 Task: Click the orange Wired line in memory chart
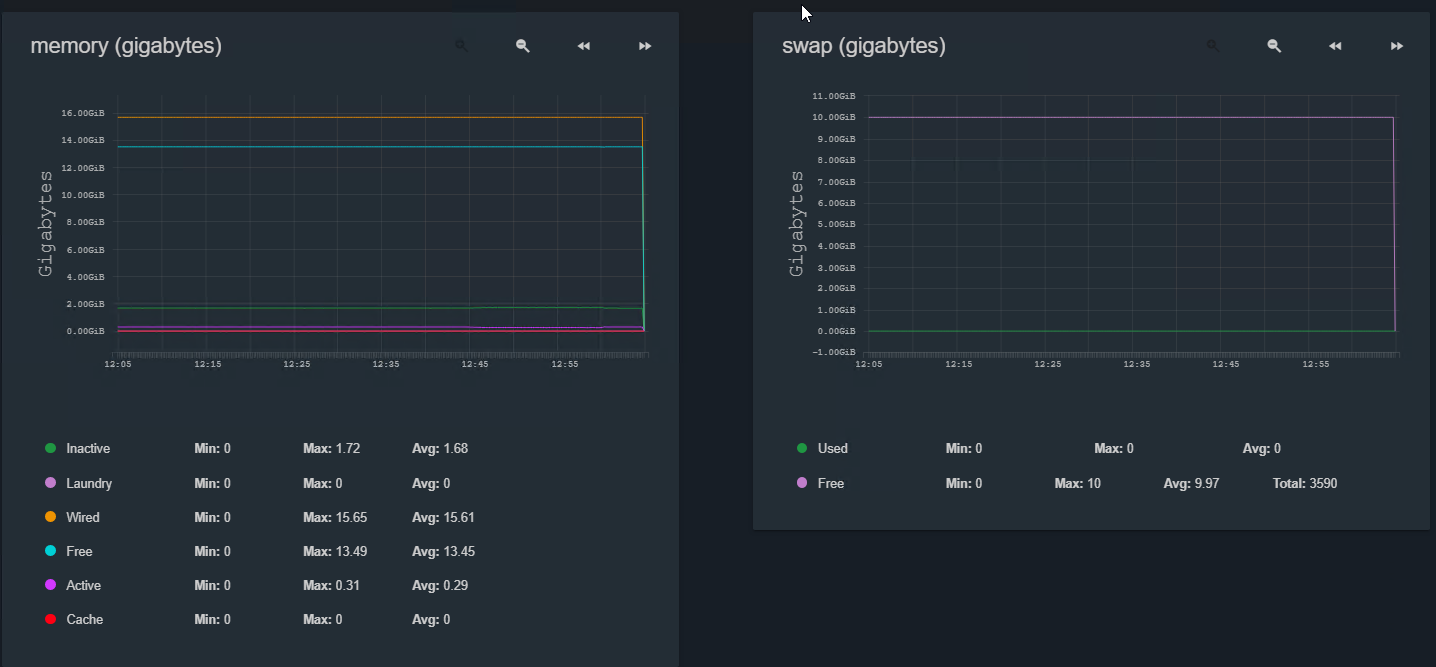coord(380,117)
